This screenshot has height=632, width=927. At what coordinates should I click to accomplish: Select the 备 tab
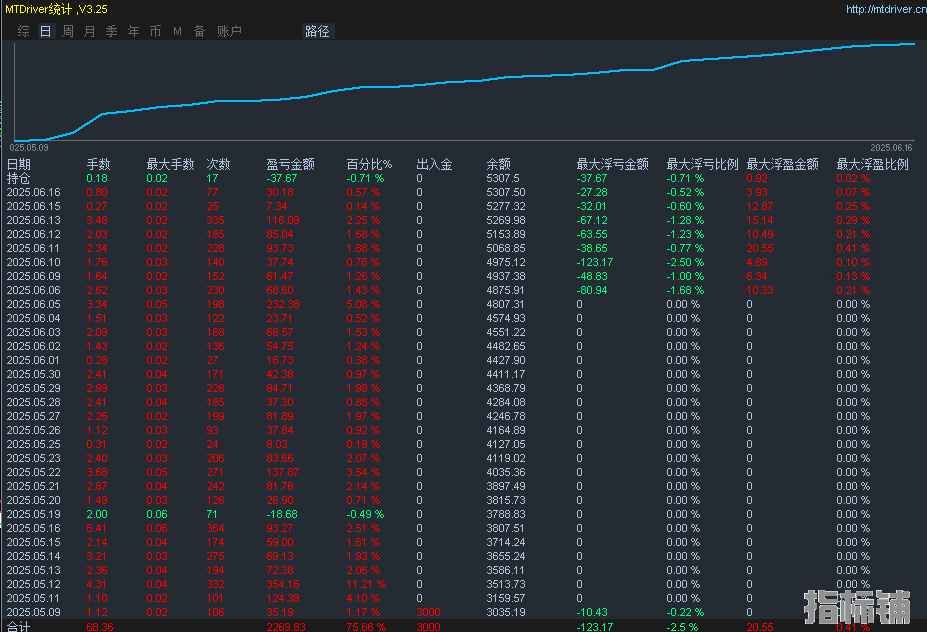coord(200,31)
